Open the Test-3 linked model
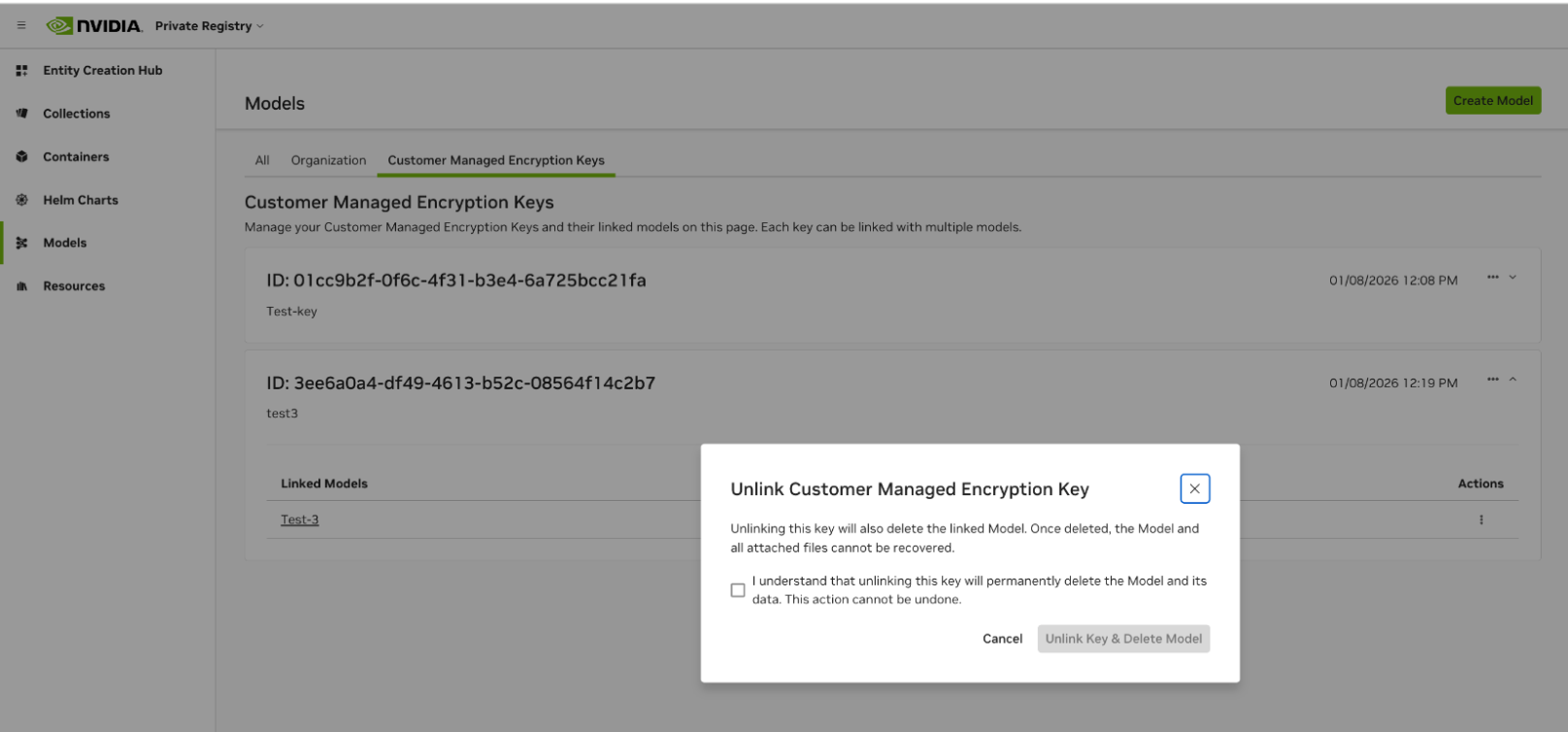This screenshot has width=1568, height=732. (300, 519)
